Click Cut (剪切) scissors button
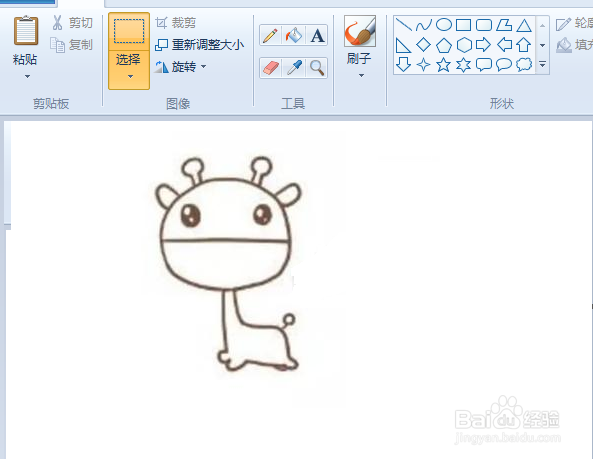 pyautogui.click(x=72, y=23)
